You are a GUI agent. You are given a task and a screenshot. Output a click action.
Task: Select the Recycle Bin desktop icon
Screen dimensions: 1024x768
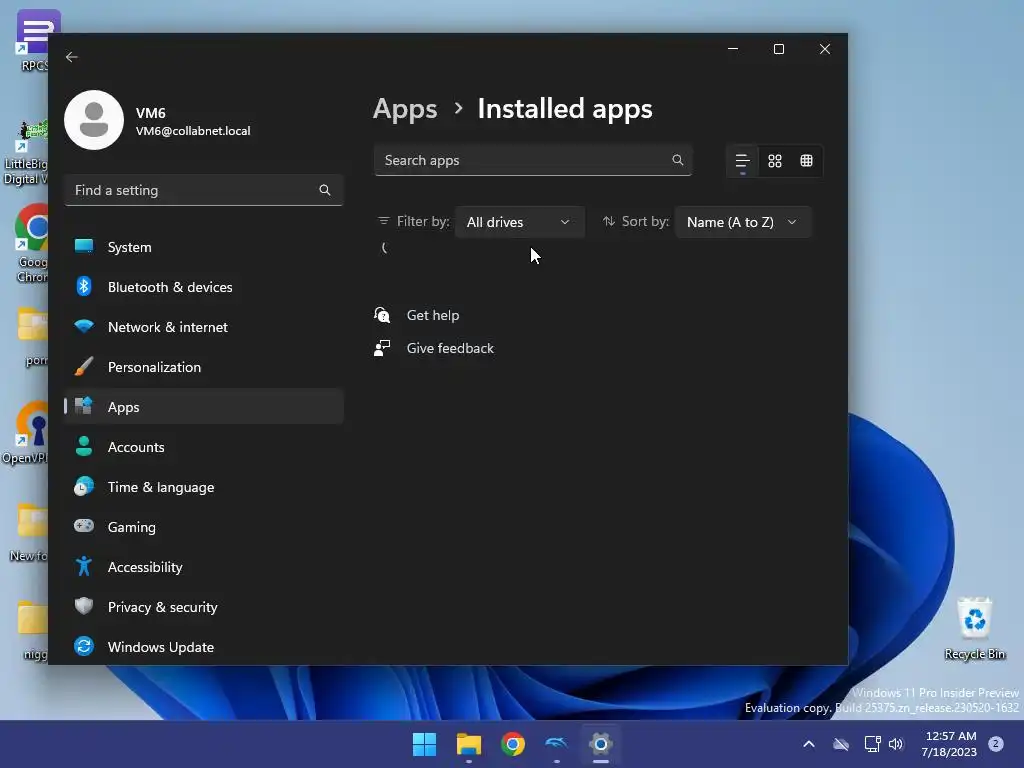pyautogui.click(x=974, y=628)
